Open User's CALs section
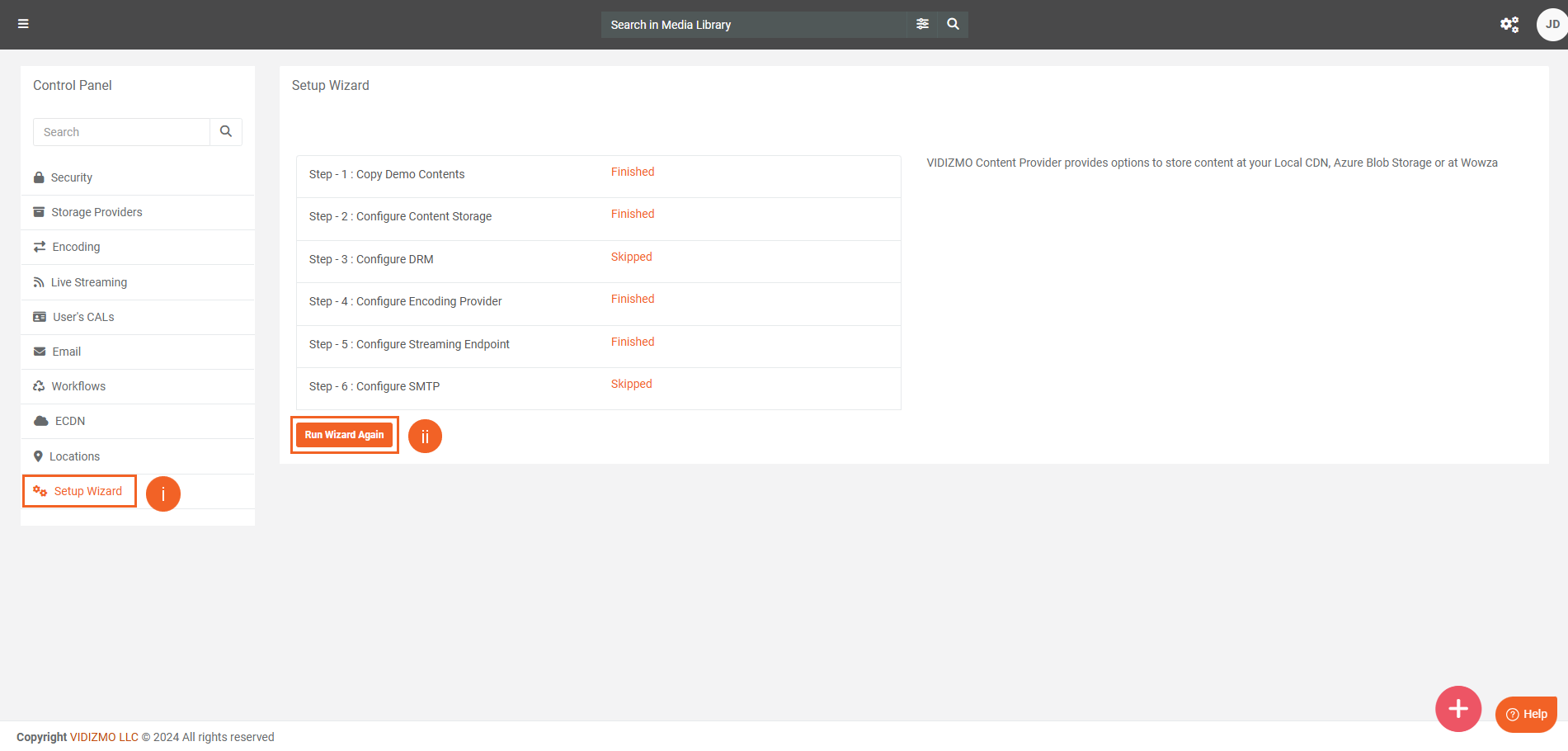The height and width of the screenshot is (751, 1568). (83, 317)
